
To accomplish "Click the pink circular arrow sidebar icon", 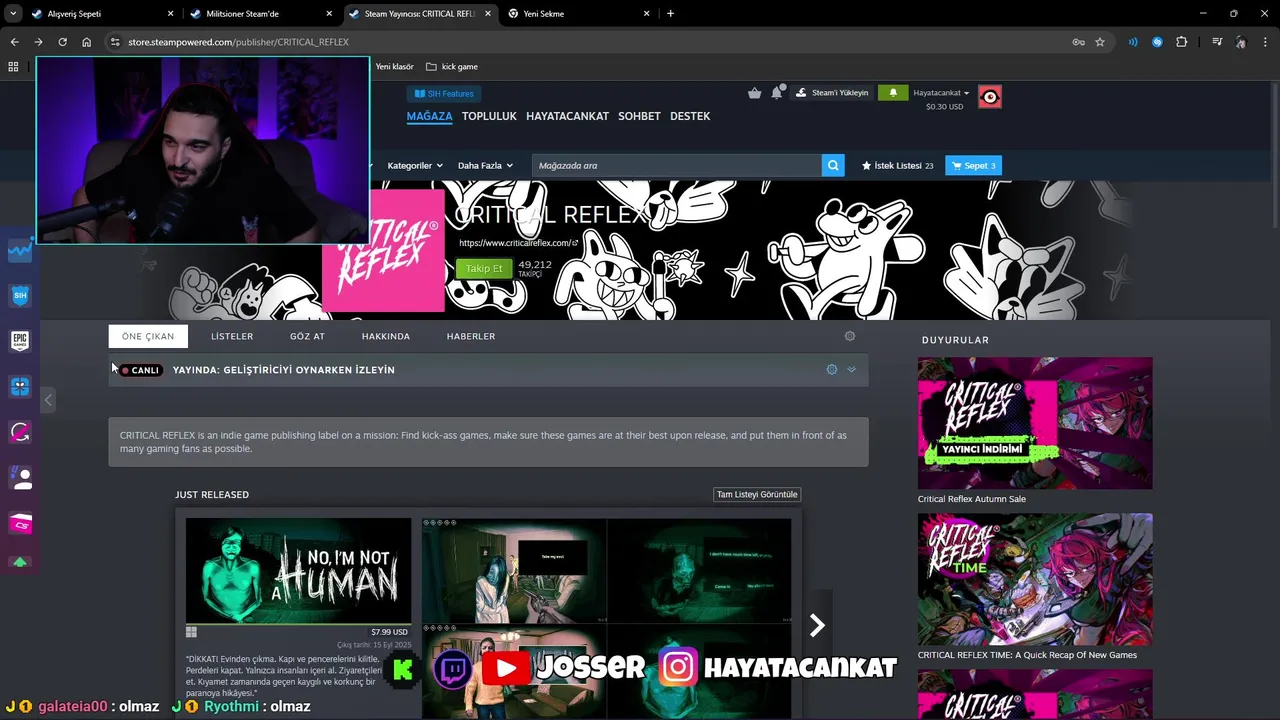I will tap(20, 432).
